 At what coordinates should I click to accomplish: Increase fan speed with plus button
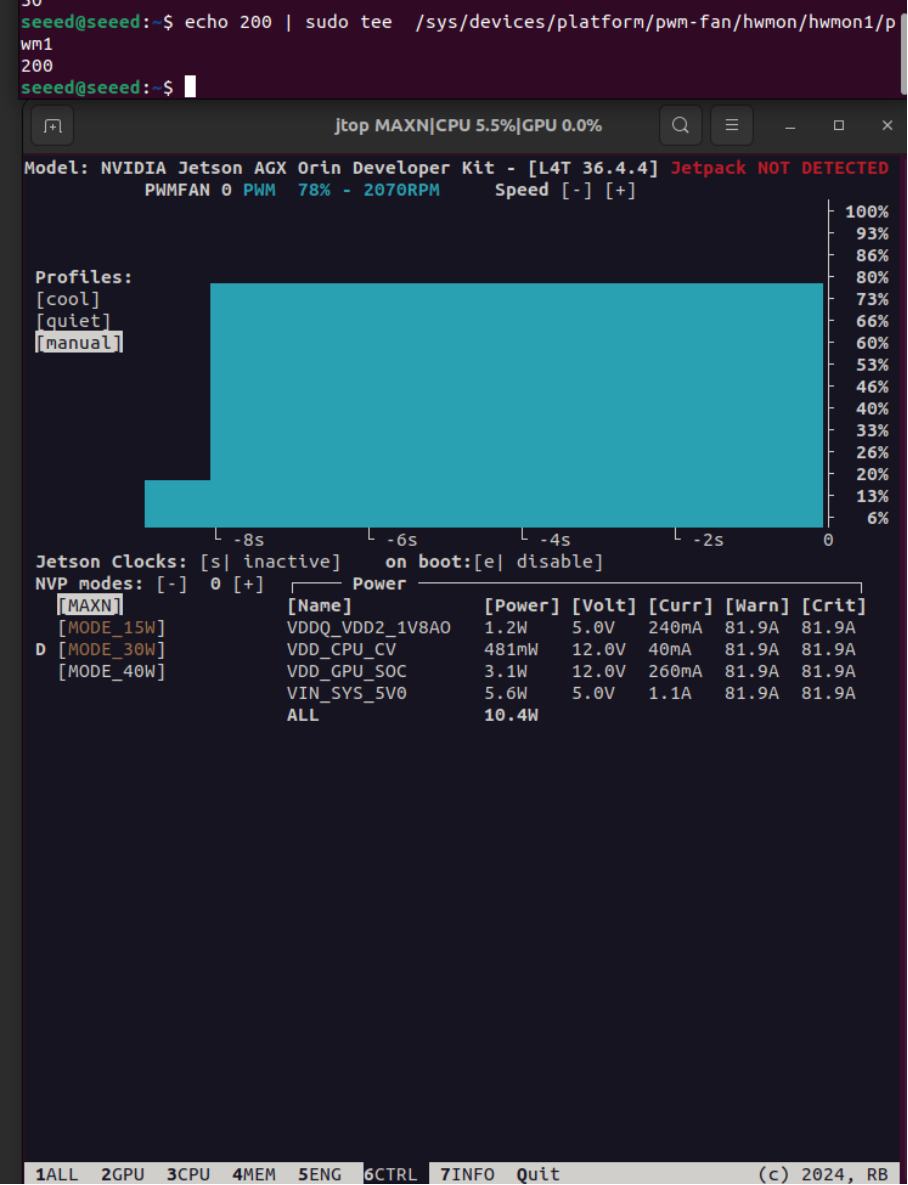(620, 190)
